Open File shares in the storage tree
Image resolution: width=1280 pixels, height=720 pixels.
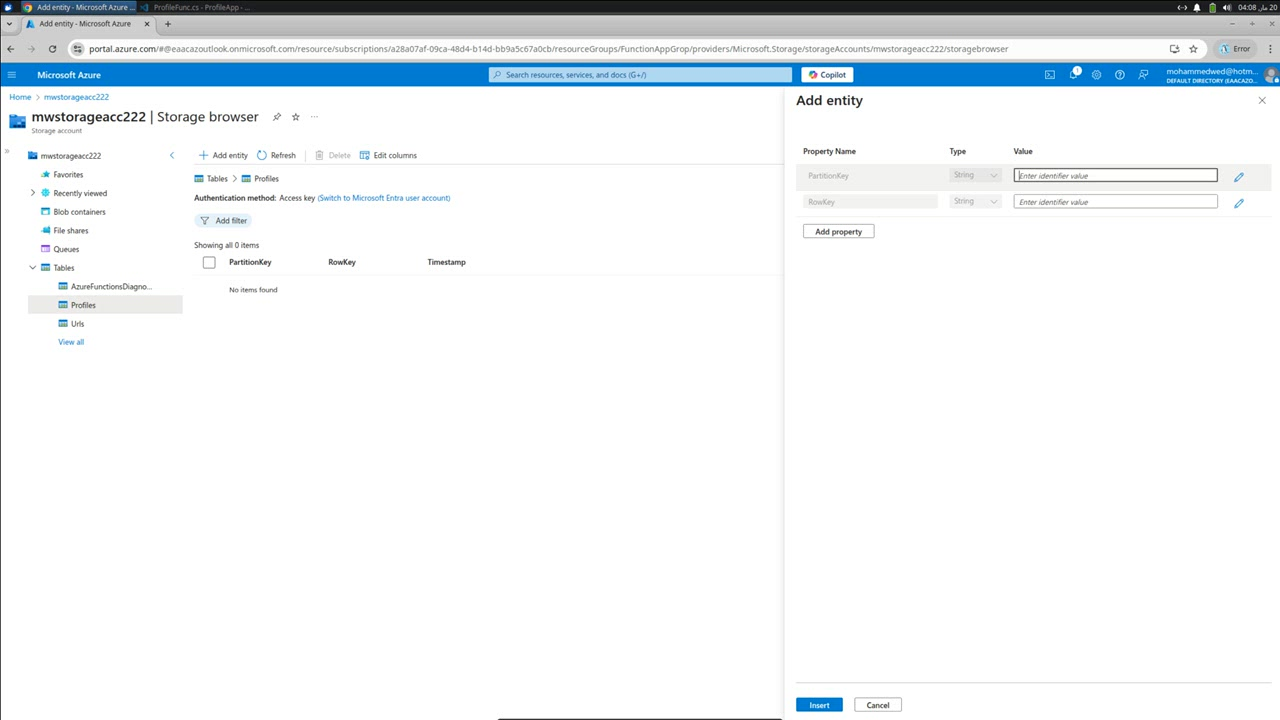pos(70,231)
